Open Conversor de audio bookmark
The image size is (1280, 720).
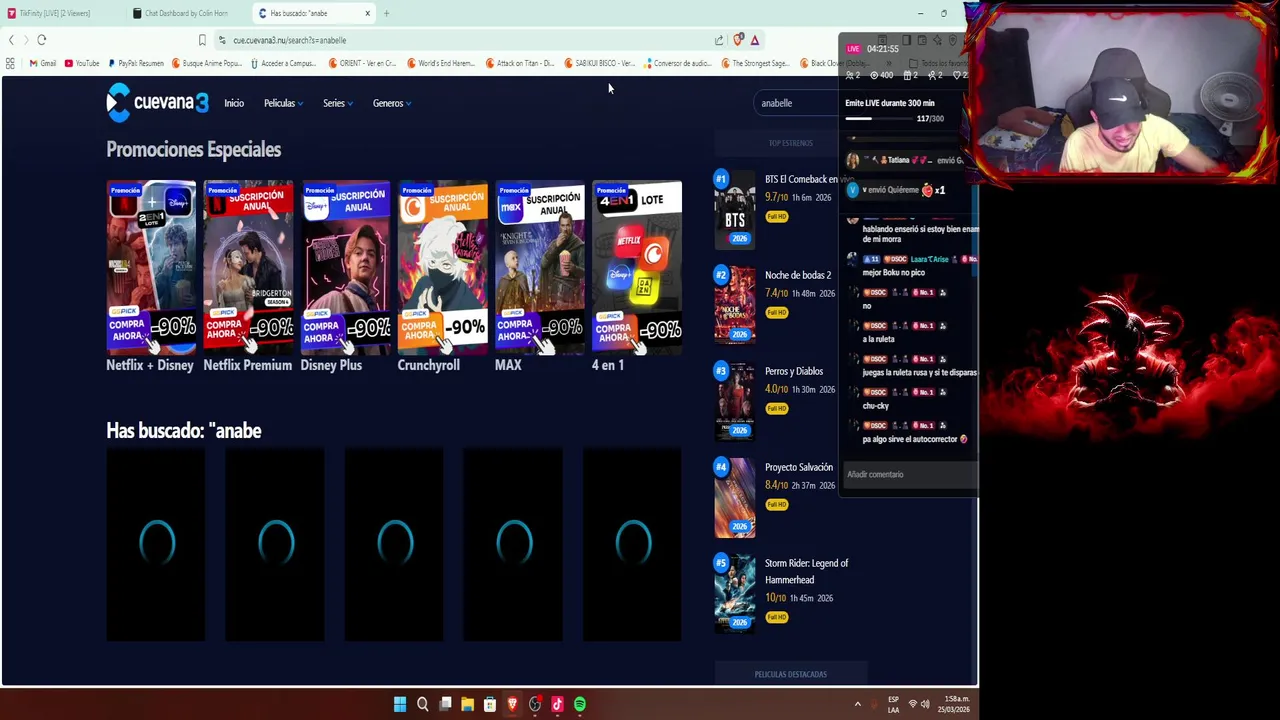[x=678, y=63]
